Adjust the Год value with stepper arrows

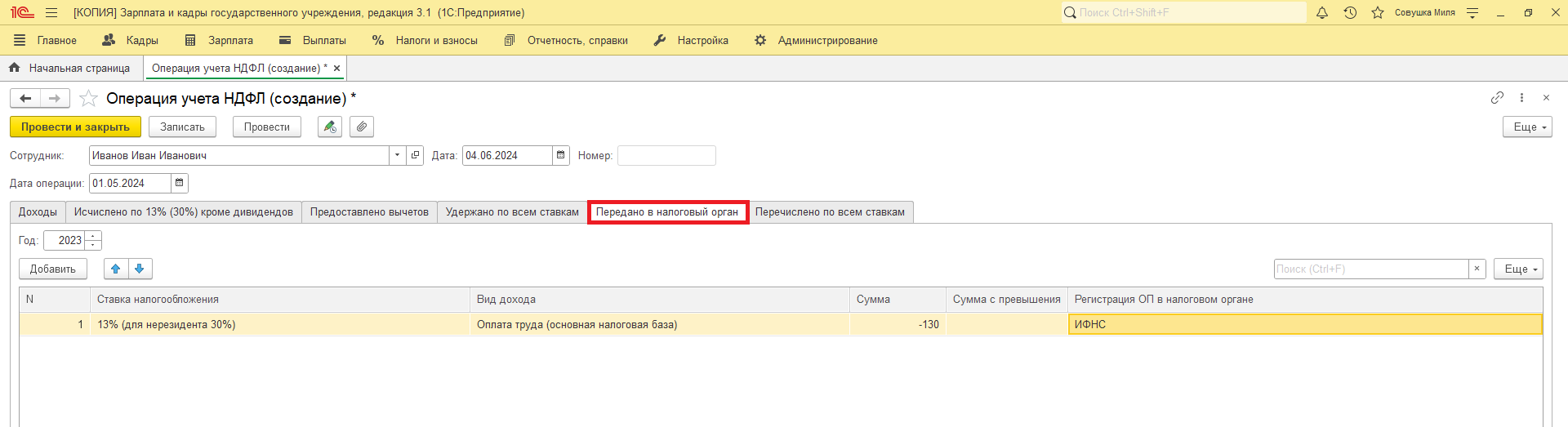[x=93, y=241]
